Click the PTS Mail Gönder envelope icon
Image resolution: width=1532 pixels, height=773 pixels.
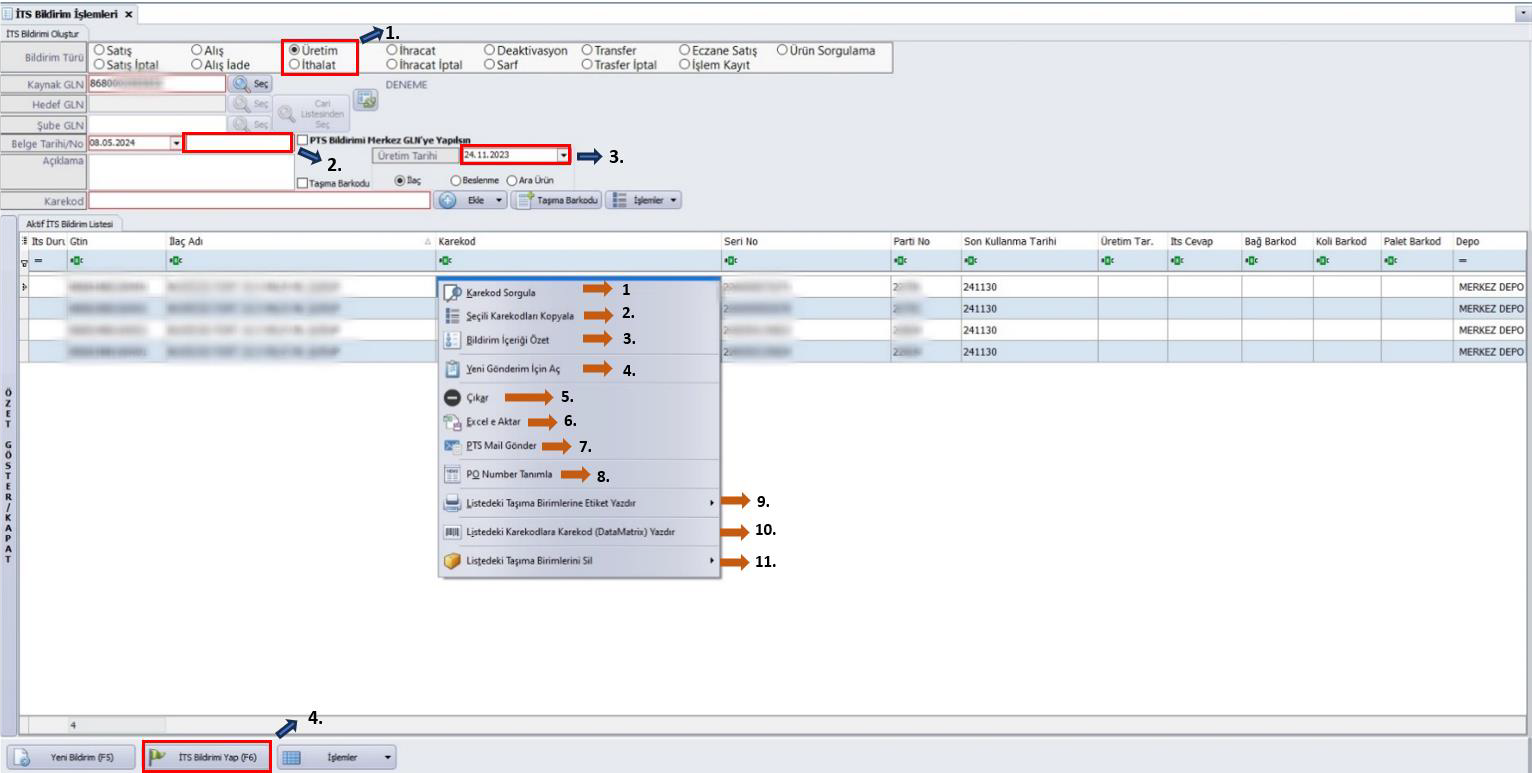pos(451,445)
